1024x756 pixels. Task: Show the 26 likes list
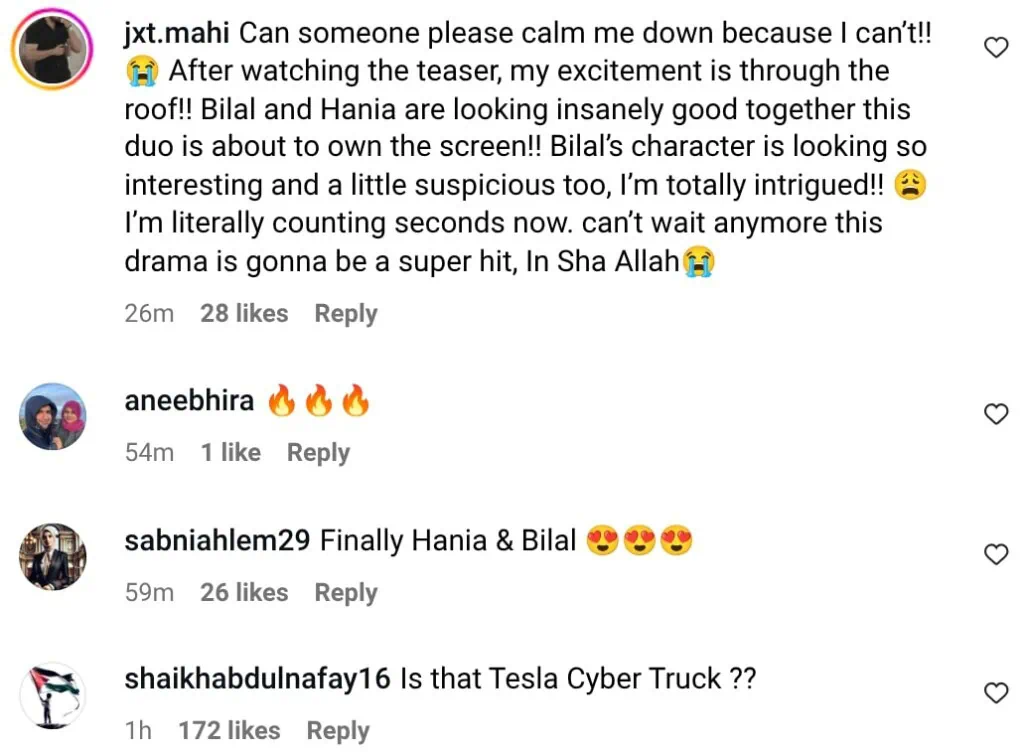[x=244, y=592]
